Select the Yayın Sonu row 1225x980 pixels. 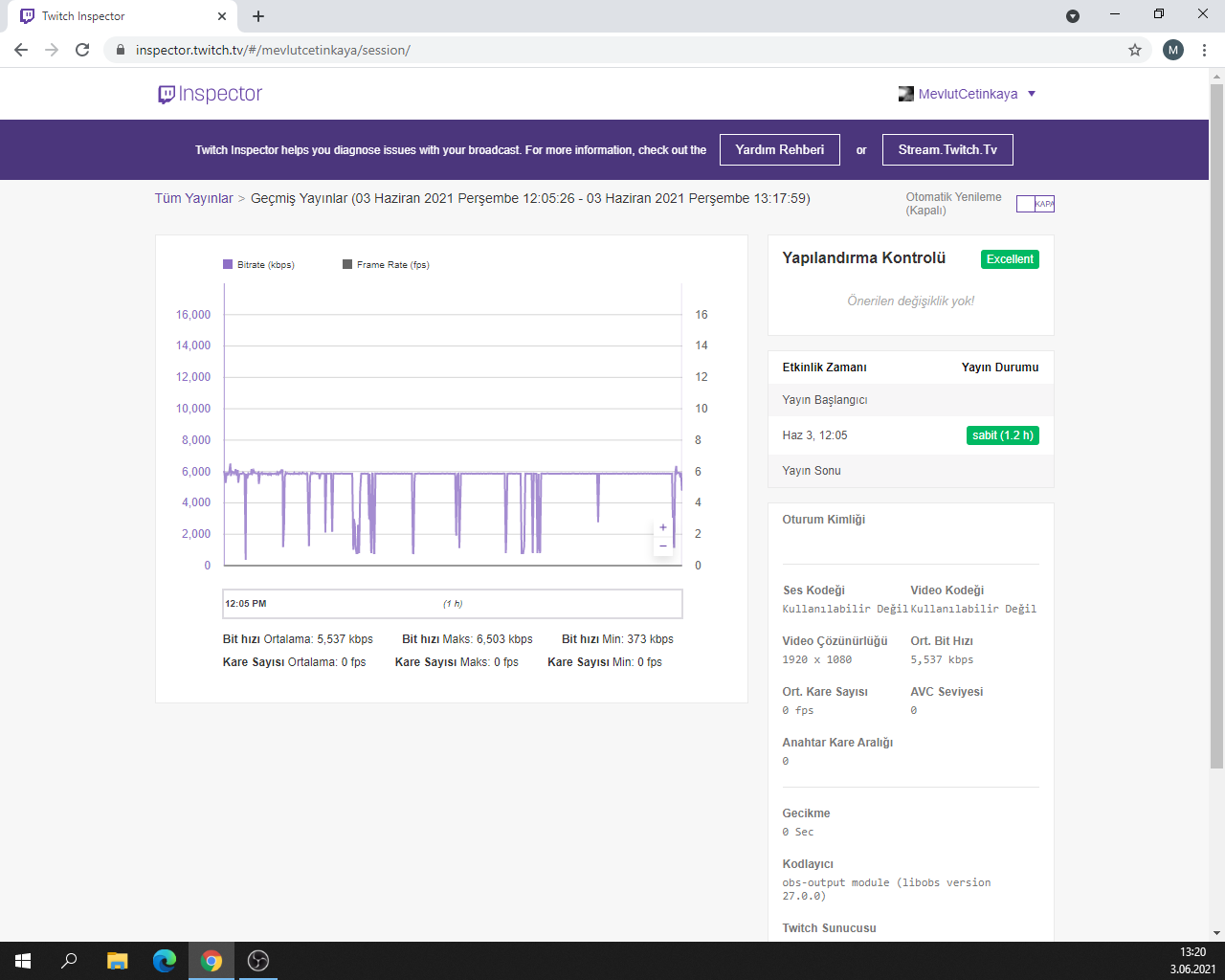(x=911, y=471)
